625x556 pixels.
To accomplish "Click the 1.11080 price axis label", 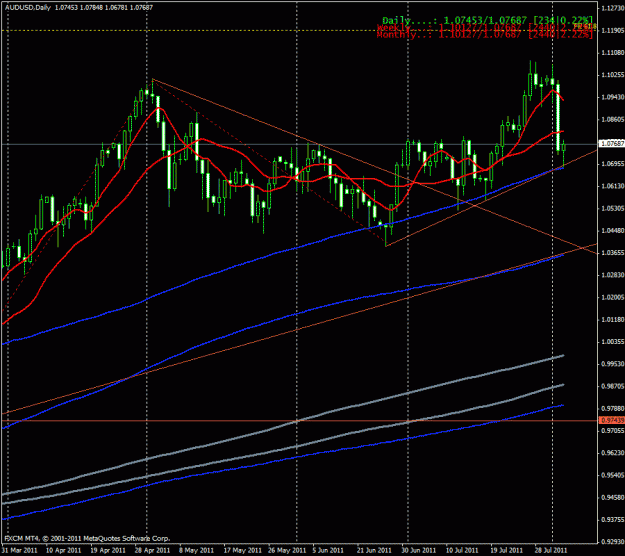I will point(613,53).
